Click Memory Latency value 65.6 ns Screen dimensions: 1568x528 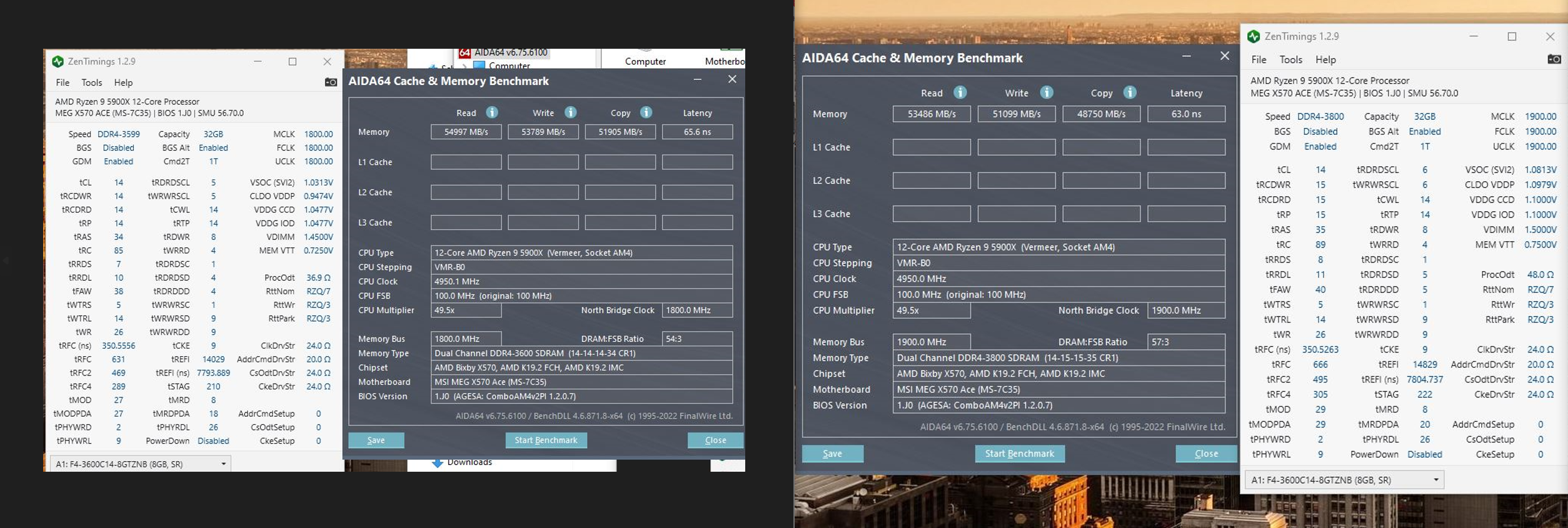pyautogui.click(x=697, y=132)
